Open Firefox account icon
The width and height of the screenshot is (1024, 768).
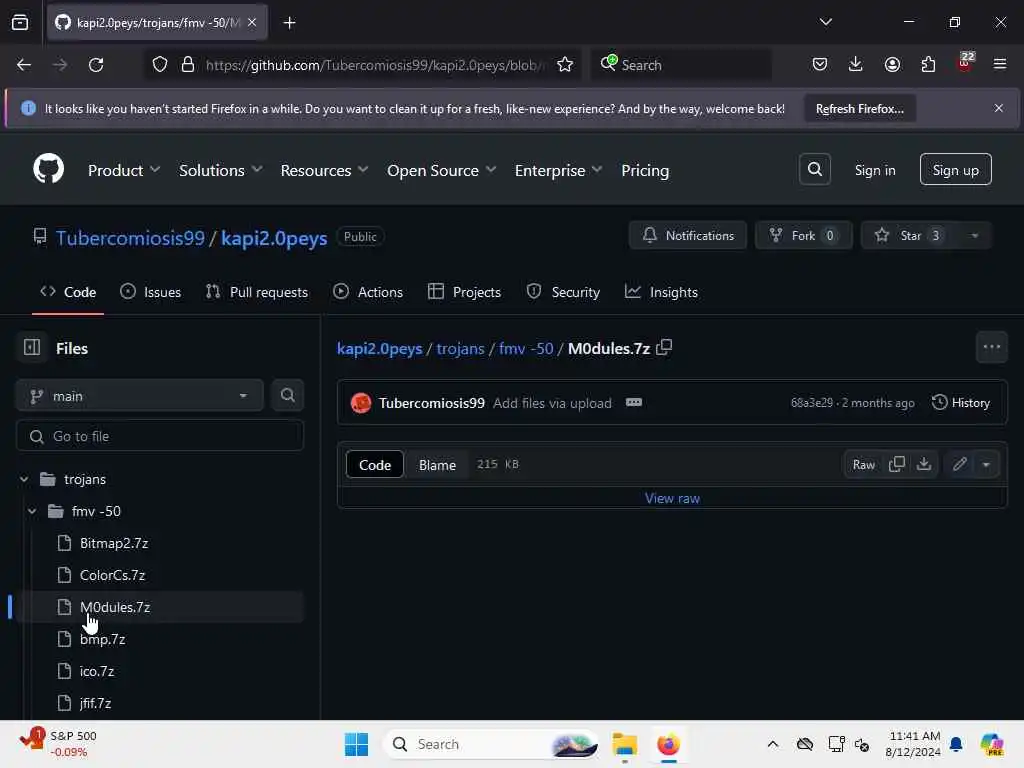coord(892,65)
